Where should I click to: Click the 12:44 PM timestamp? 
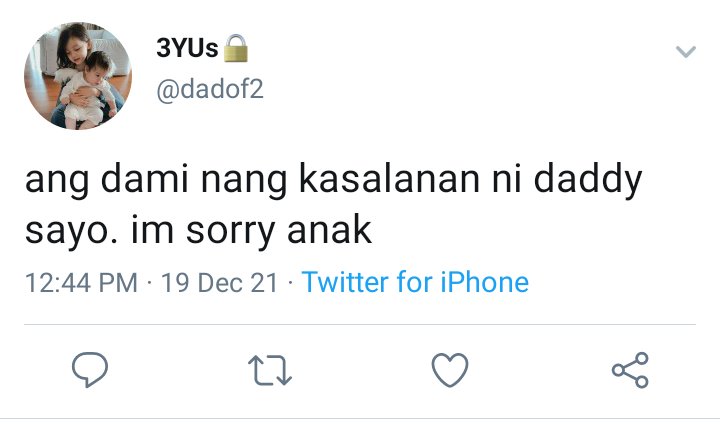pos(81,282)
